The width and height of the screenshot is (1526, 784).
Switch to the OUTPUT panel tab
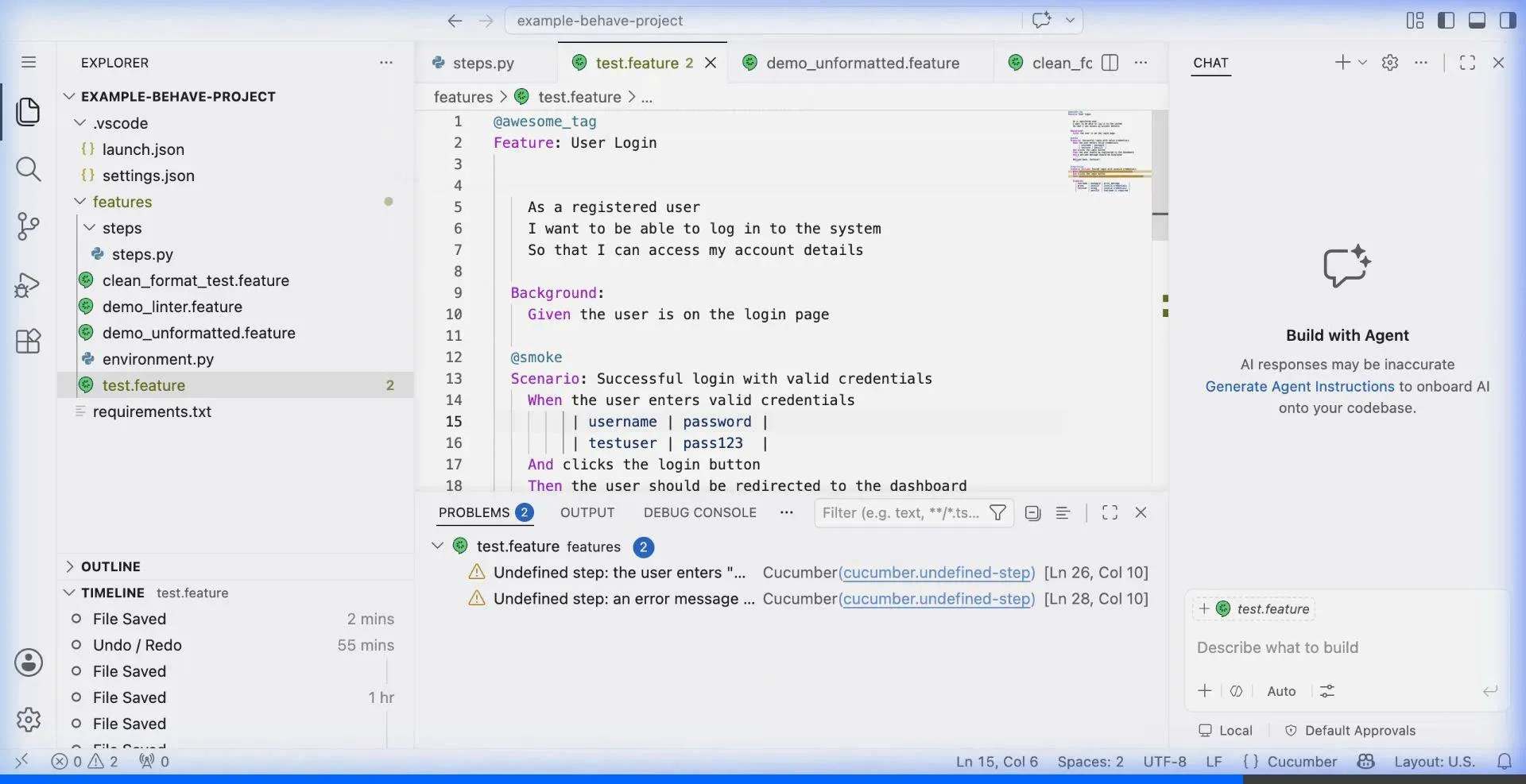587,513
